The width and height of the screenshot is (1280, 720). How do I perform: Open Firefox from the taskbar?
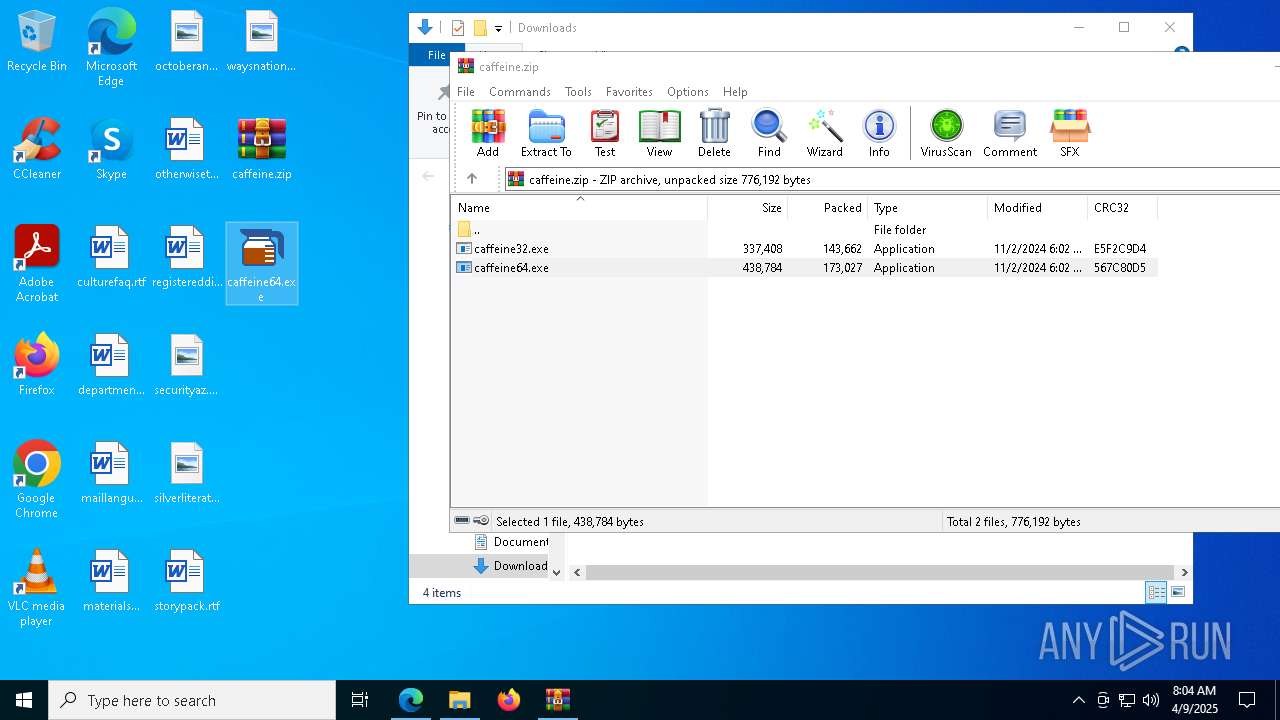click(508, 700)
